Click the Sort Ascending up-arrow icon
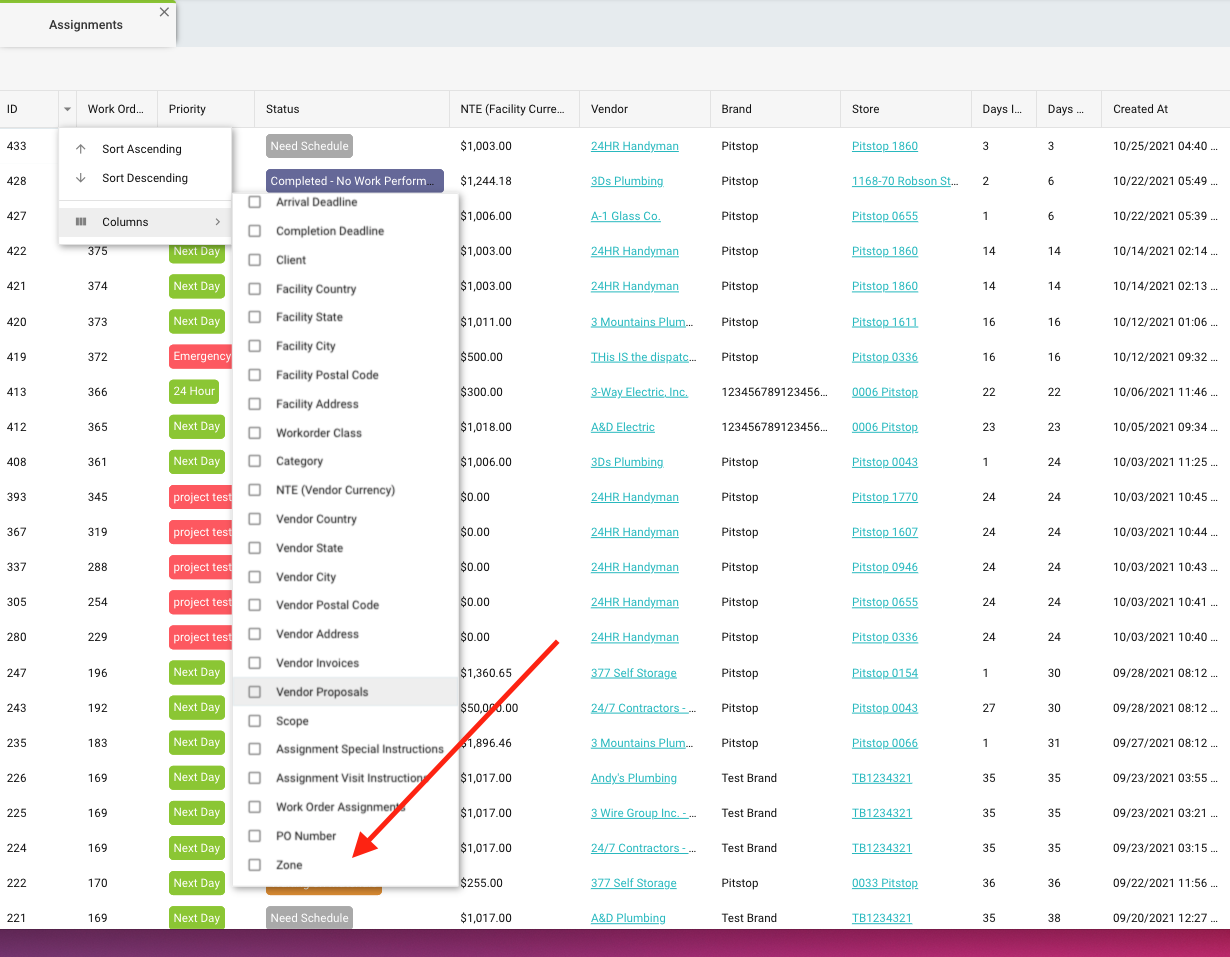The image size is (1230, 957). (81, 149)
